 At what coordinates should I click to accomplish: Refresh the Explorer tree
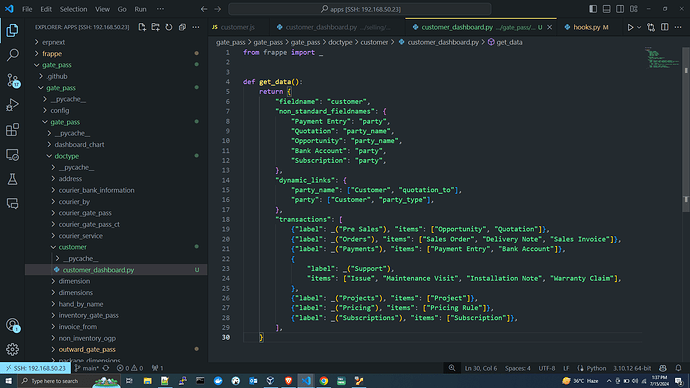click(x=169, y=27)
